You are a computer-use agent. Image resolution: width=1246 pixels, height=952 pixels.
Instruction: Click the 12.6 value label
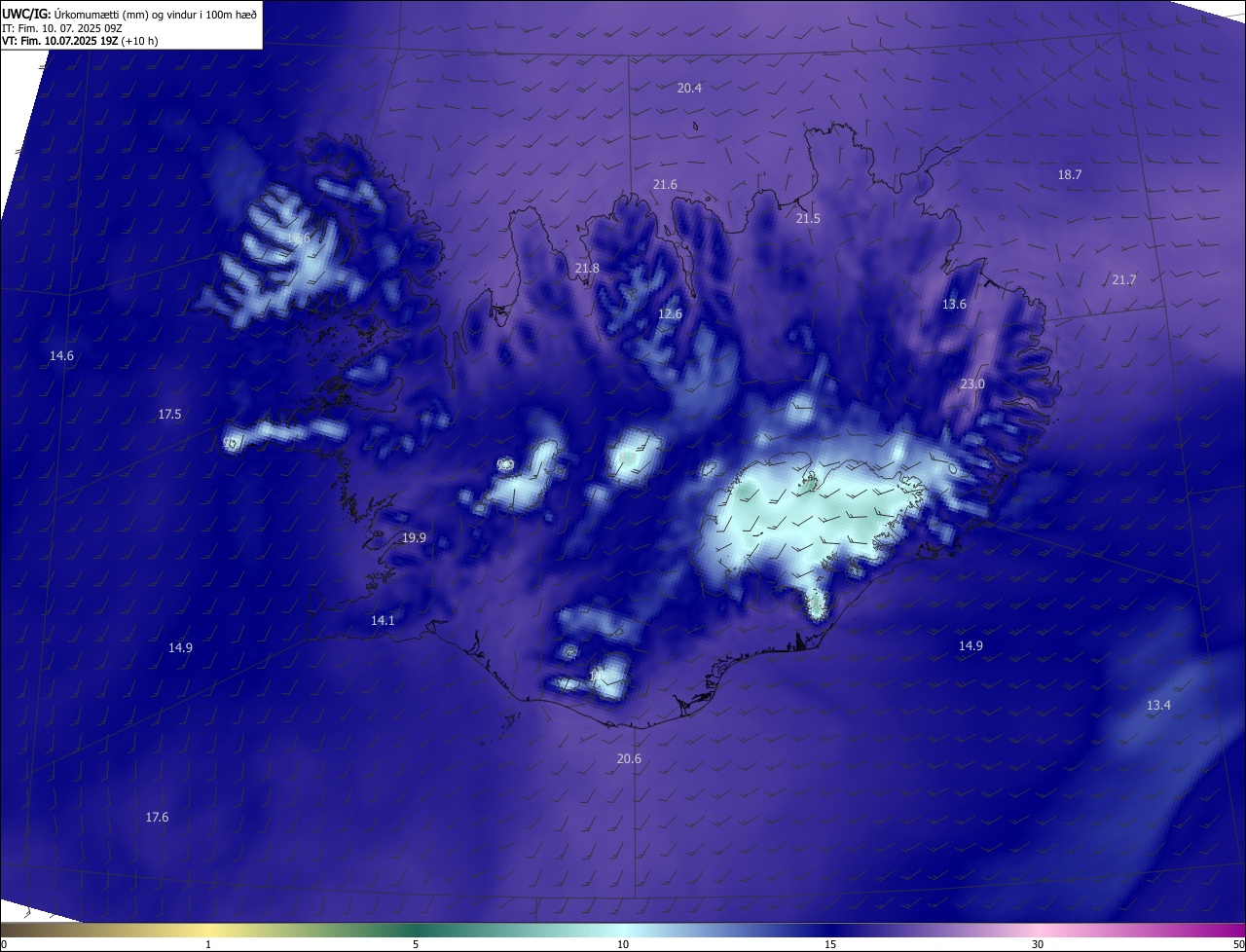point(670,314)
